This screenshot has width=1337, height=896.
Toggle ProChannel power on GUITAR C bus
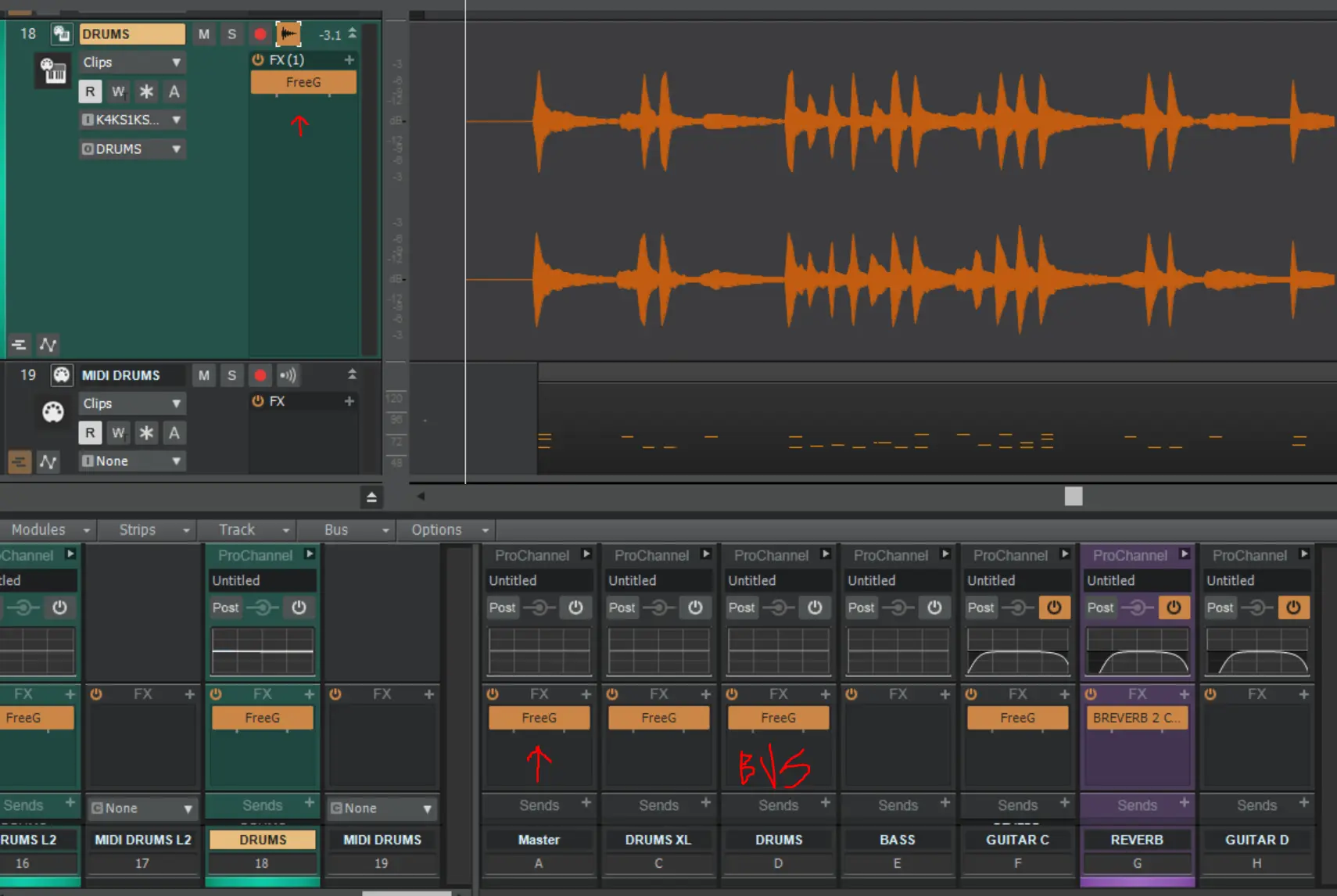[1054, 607]
